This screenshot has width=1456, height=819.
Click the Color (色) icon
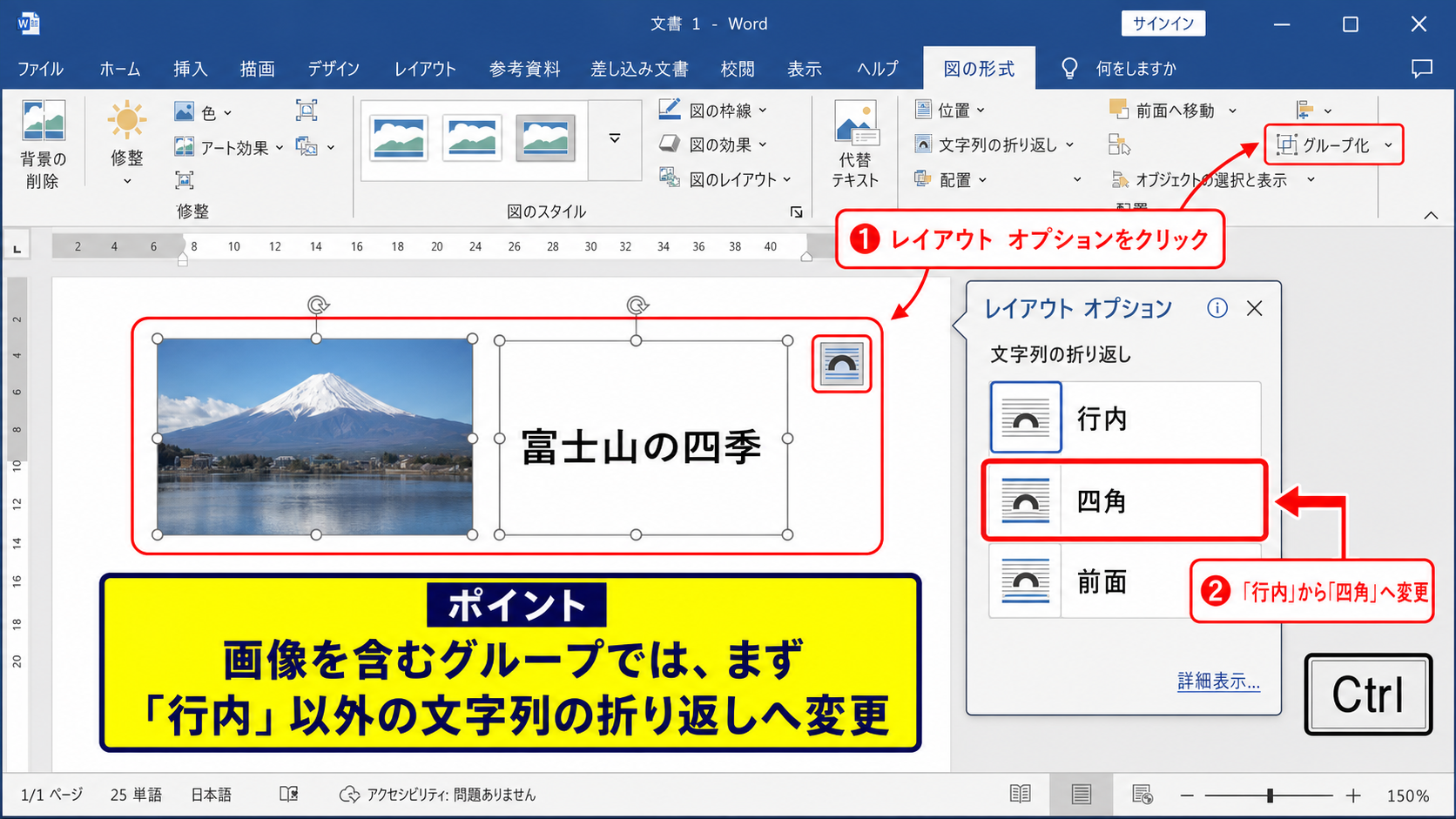click(184, 111)
